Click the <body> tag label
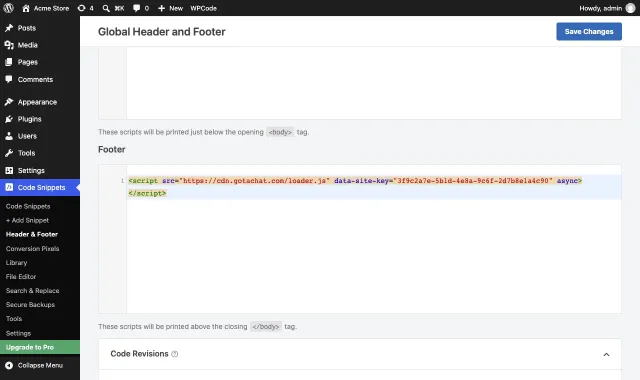The height and width of the screenshot is (380, 640). 280,132
